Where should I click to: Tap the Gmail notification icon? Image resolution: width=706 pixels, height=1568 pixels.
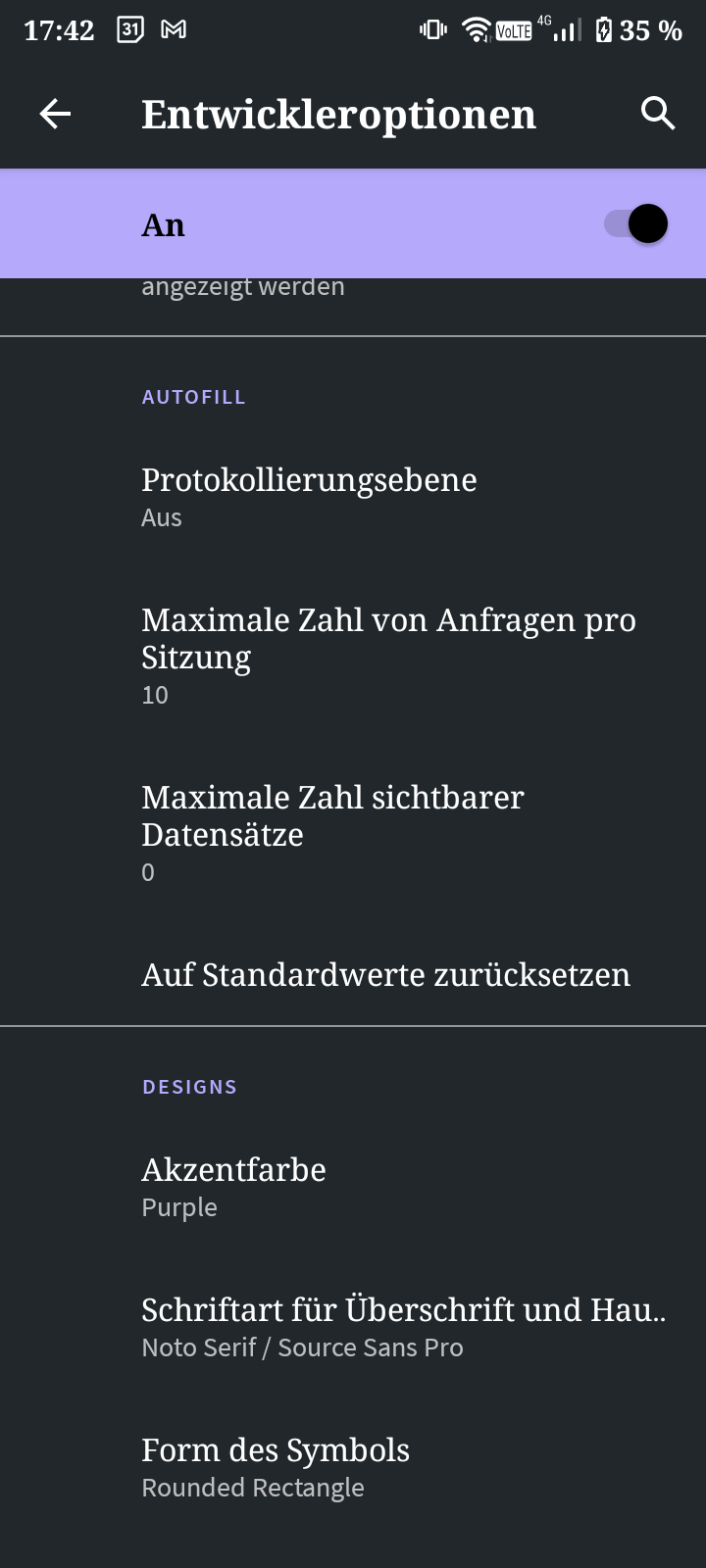pos(174,30)
